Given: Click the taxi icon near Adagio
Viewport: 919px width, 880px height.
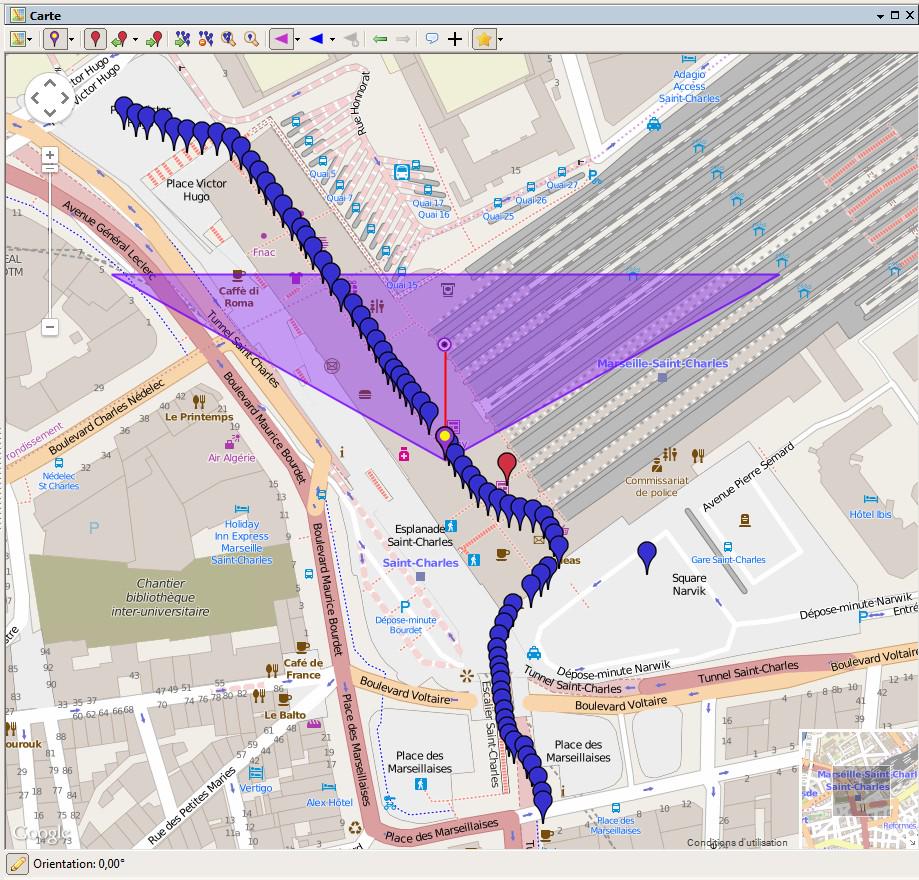Looking at the screenshot, I should [x=654, y=124].
